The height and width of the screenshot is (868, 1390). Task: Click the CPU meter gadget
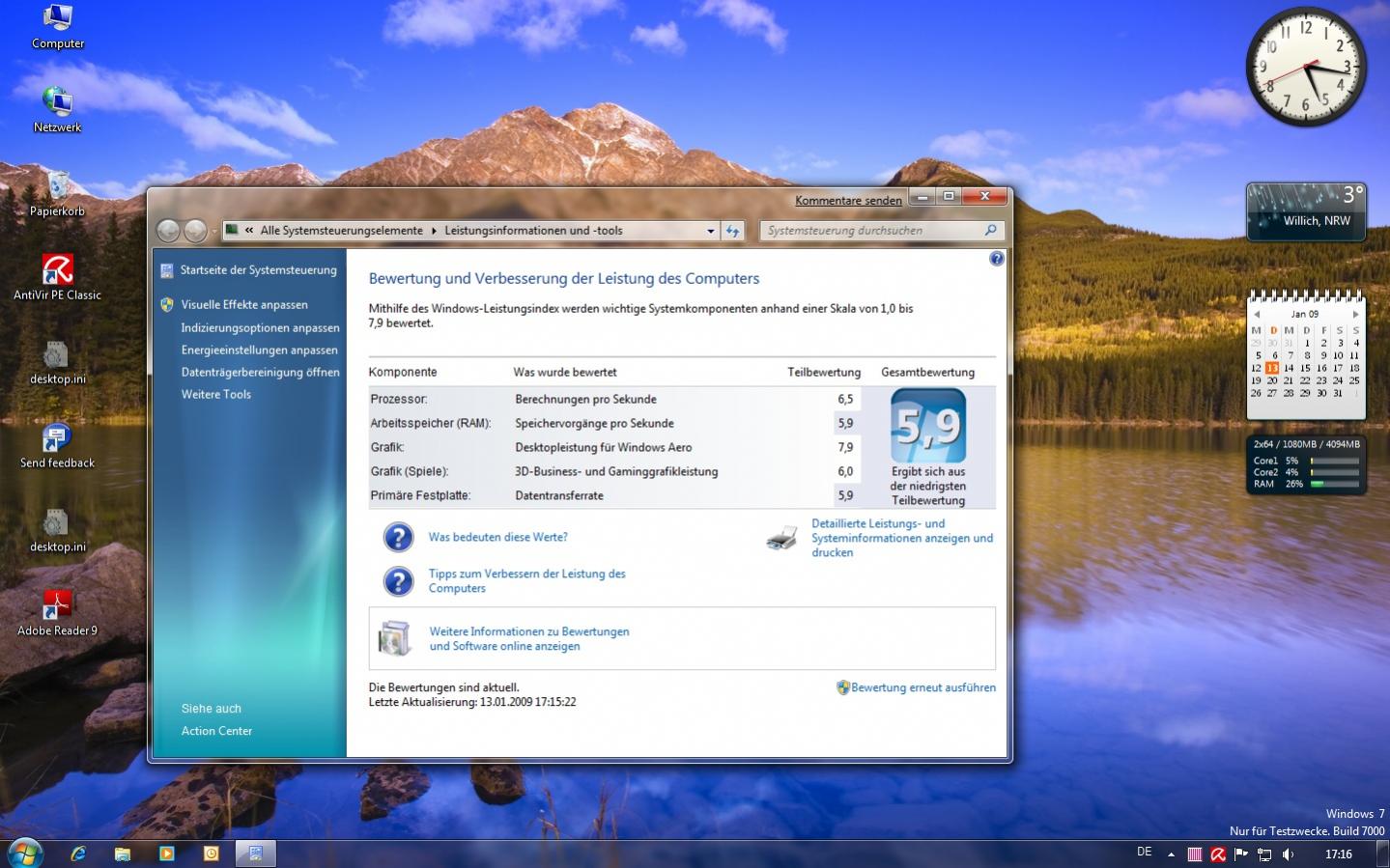coord(1306,464)
